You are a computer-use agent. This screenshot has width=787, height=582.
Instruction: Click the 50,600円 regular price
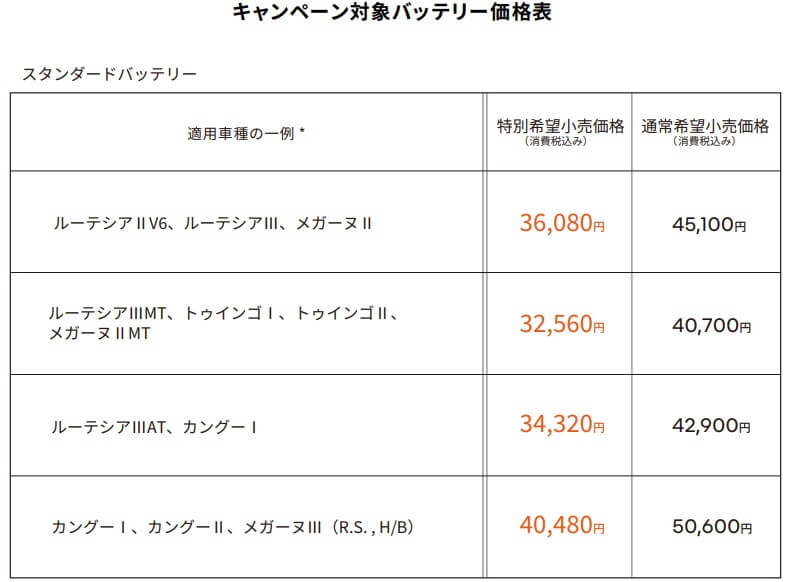click(712, 526)
